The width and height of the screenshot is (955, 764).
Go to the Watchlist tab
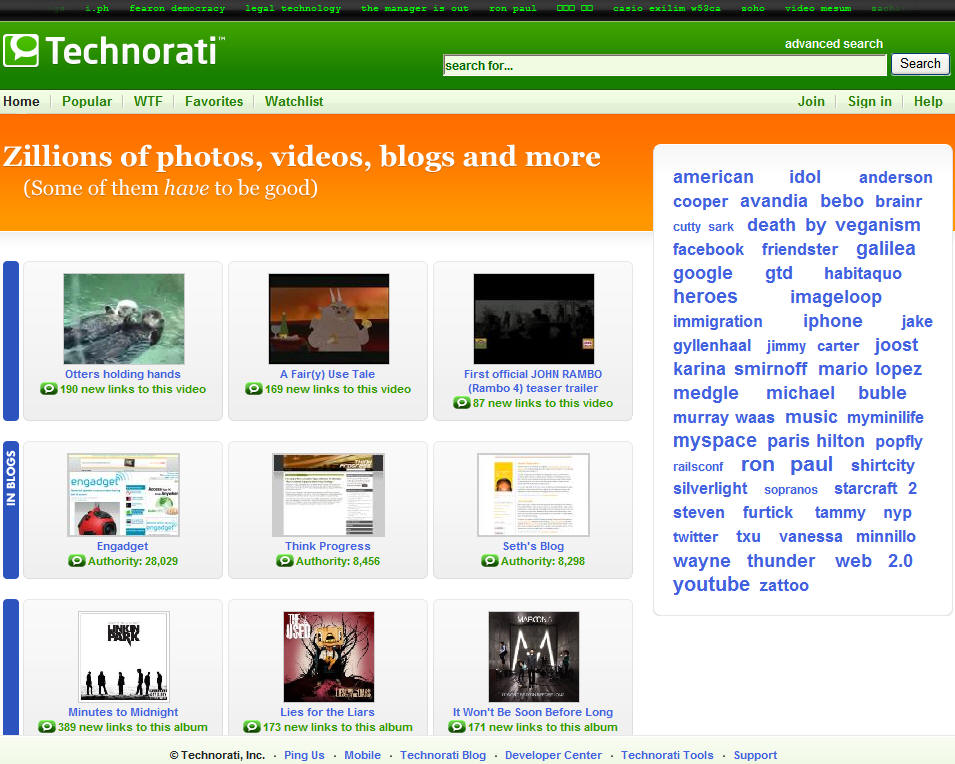tap(294, 101)
